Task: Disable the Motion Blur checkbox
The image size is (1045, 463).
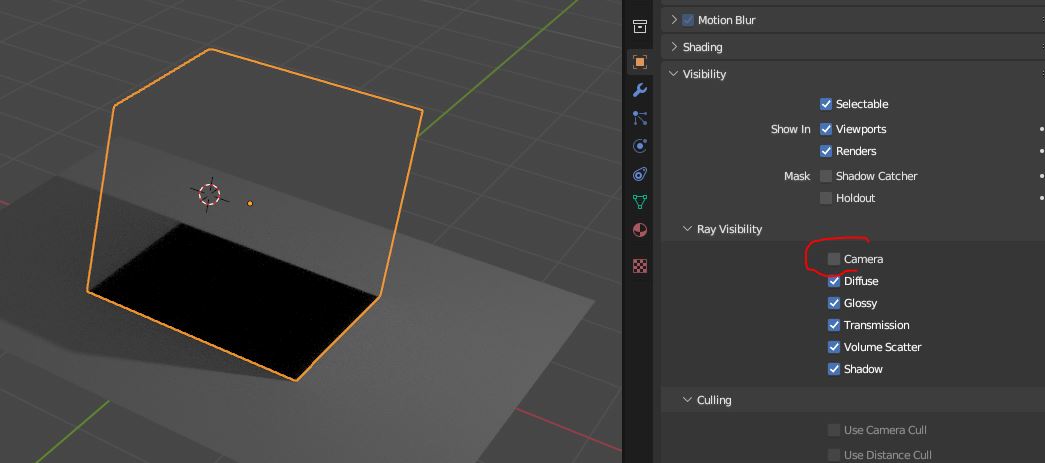Action: pos(688,20)
